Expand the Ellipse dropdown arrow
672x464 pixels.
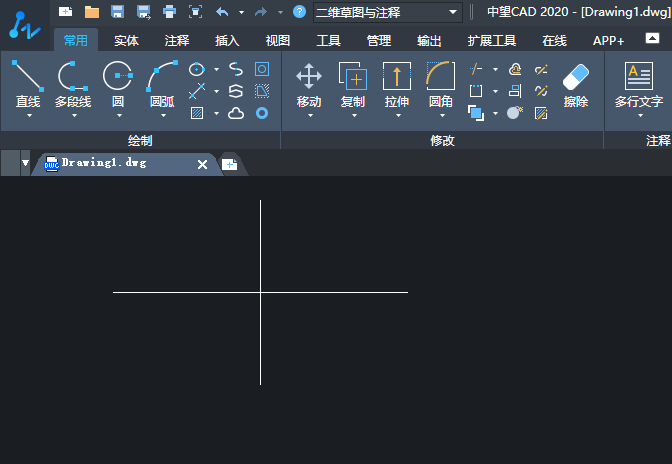pyautogui.click(x=216, y=69)
